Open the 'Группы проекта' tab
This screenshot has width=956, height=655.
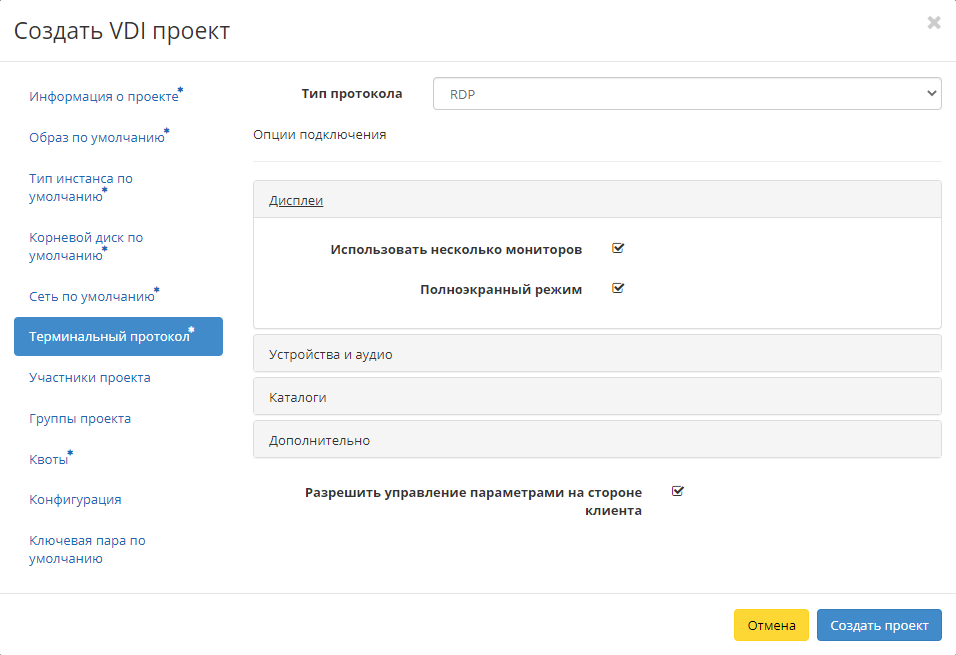(80, 419)
